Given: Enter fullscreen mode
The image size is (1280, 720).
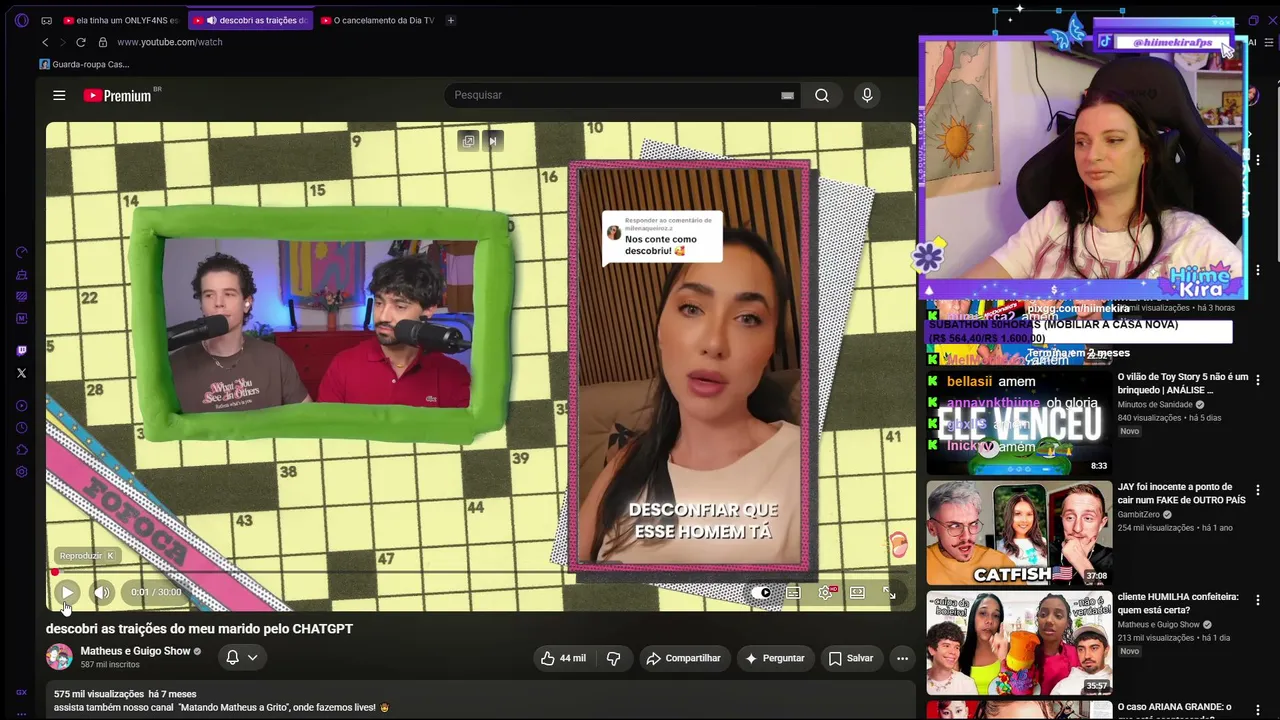Looking at the screenshot, I should click(x=889, y=592).
